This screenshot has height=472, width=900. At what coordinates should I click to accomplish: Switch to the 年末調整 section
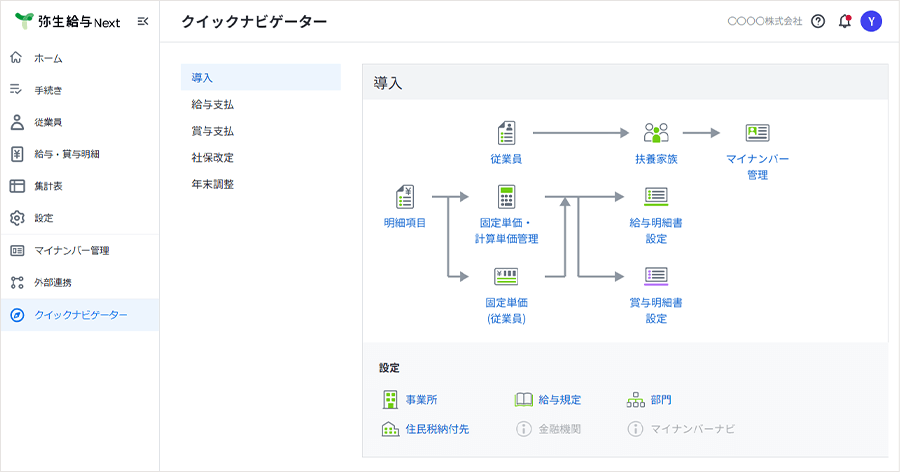(x=213, y=184)
